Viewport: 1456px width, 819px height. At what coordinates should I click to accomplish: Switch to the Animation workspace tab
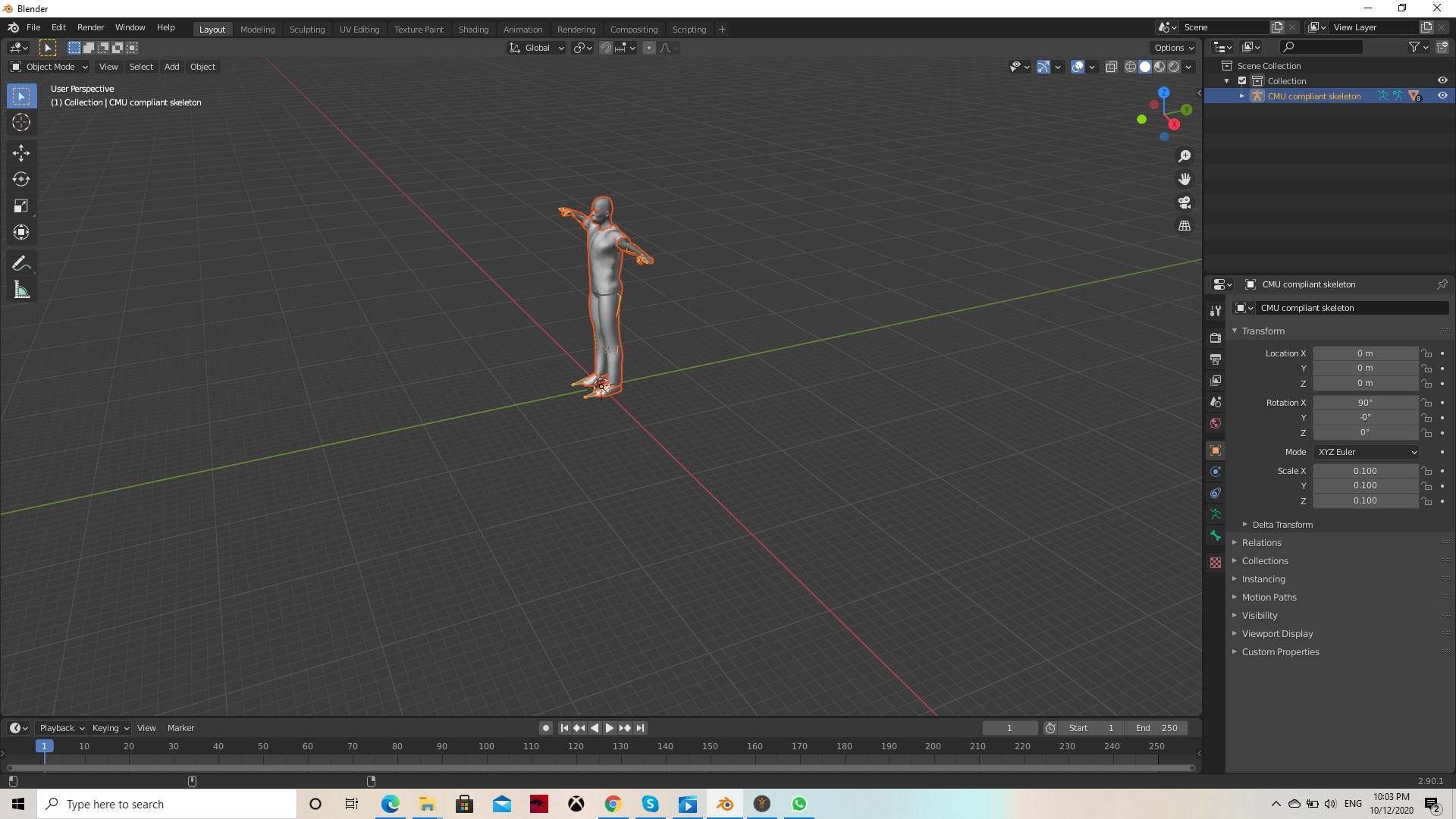pos(522,29)
